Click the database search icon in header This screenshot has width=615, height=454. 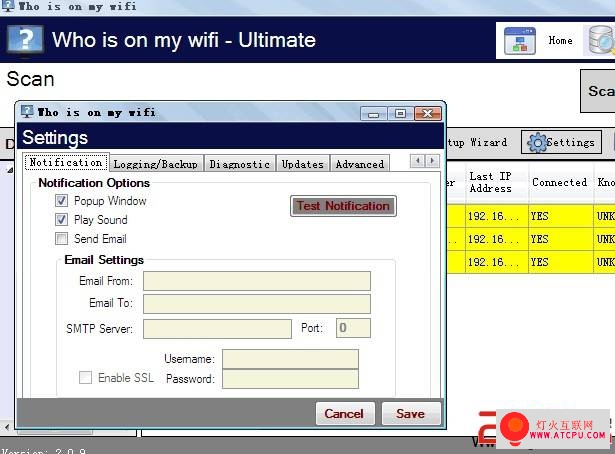(x=600, y=41)
